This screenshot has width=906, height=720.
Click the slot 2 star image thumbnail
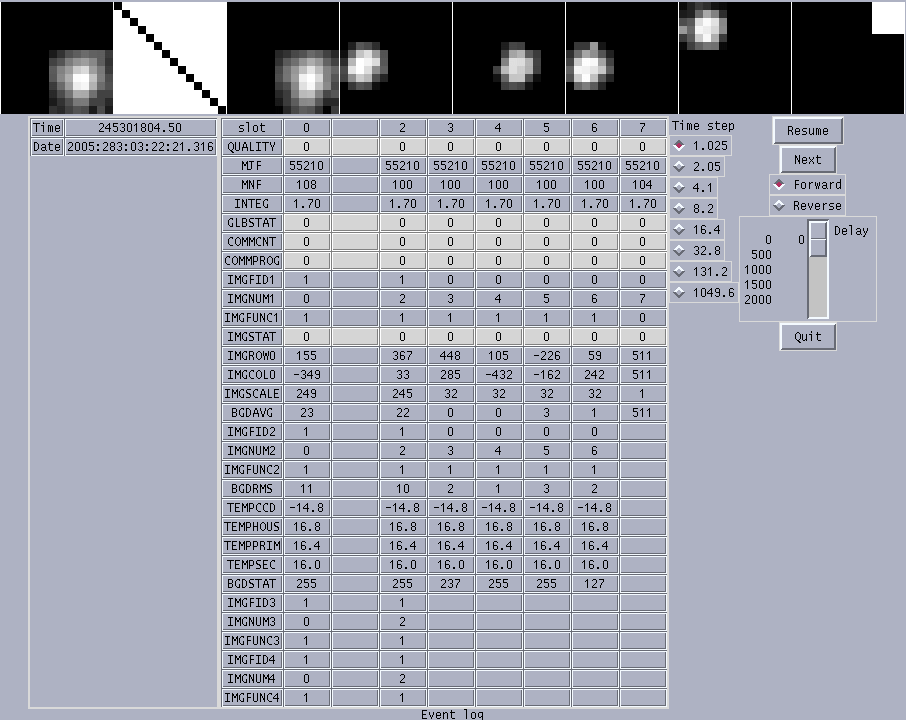click(283, 58)
